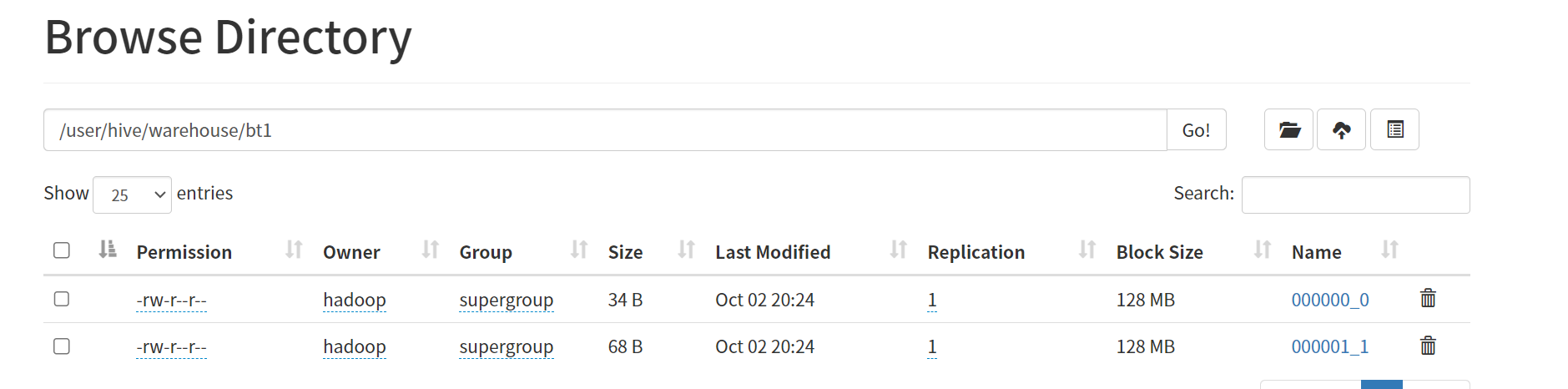Click the upload files cloud icon
Image resolution: width=1568 pixels, height=389 pixels.
click(1341, 129)
